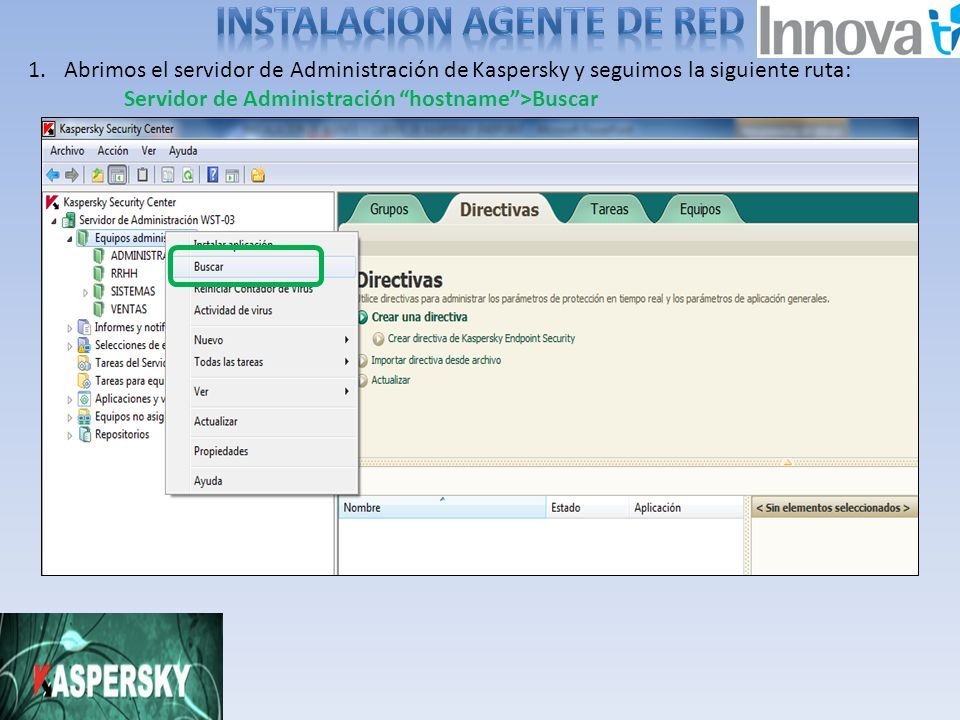Collapse the Equipos administrados tree node
This screenshot has width=960, height=720.
(x=69, y=239)
